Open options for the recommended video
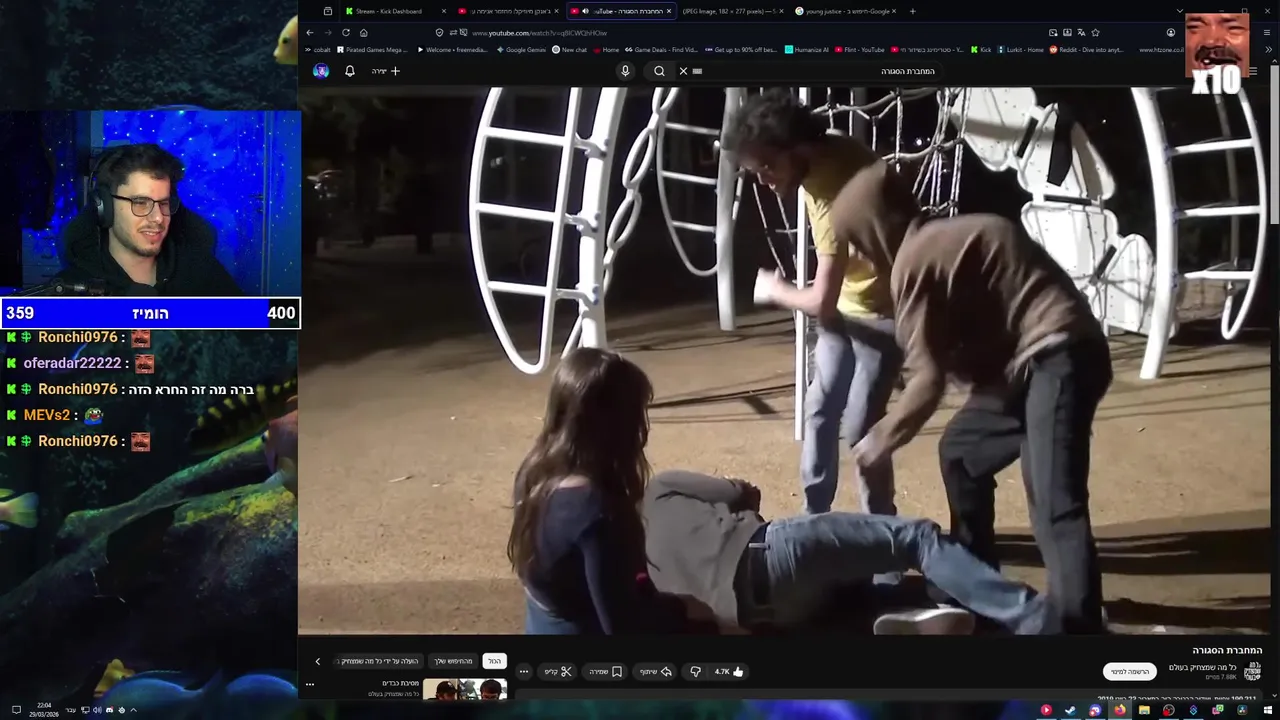 pyautogui.click(x=310, y=685)
